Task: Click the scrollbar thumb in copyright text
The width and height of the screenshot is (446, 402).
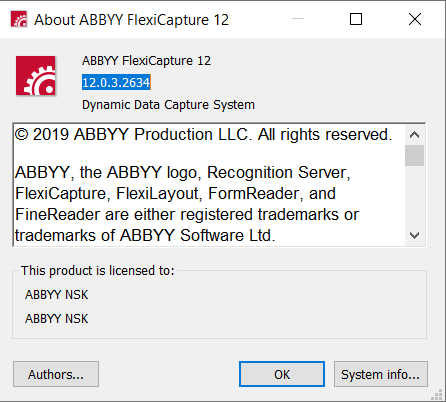Action: pos(414,155)
